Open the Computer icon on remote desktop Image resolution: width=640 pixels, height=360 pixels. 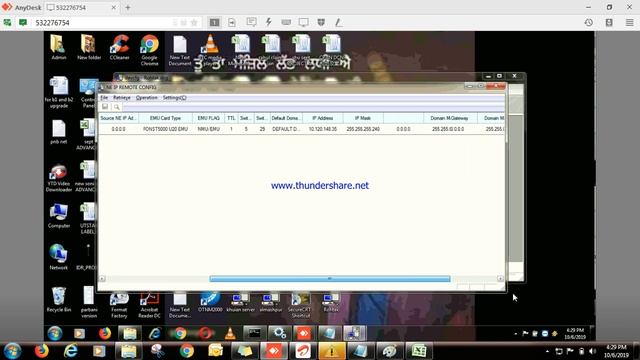coord(59,216)
